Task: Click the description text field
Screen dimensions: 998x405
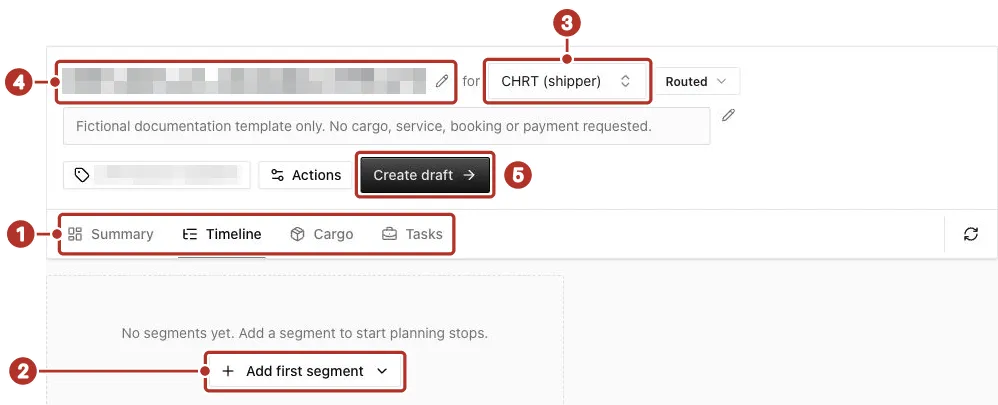Action: pyautogui.click(x=386, y=126)
